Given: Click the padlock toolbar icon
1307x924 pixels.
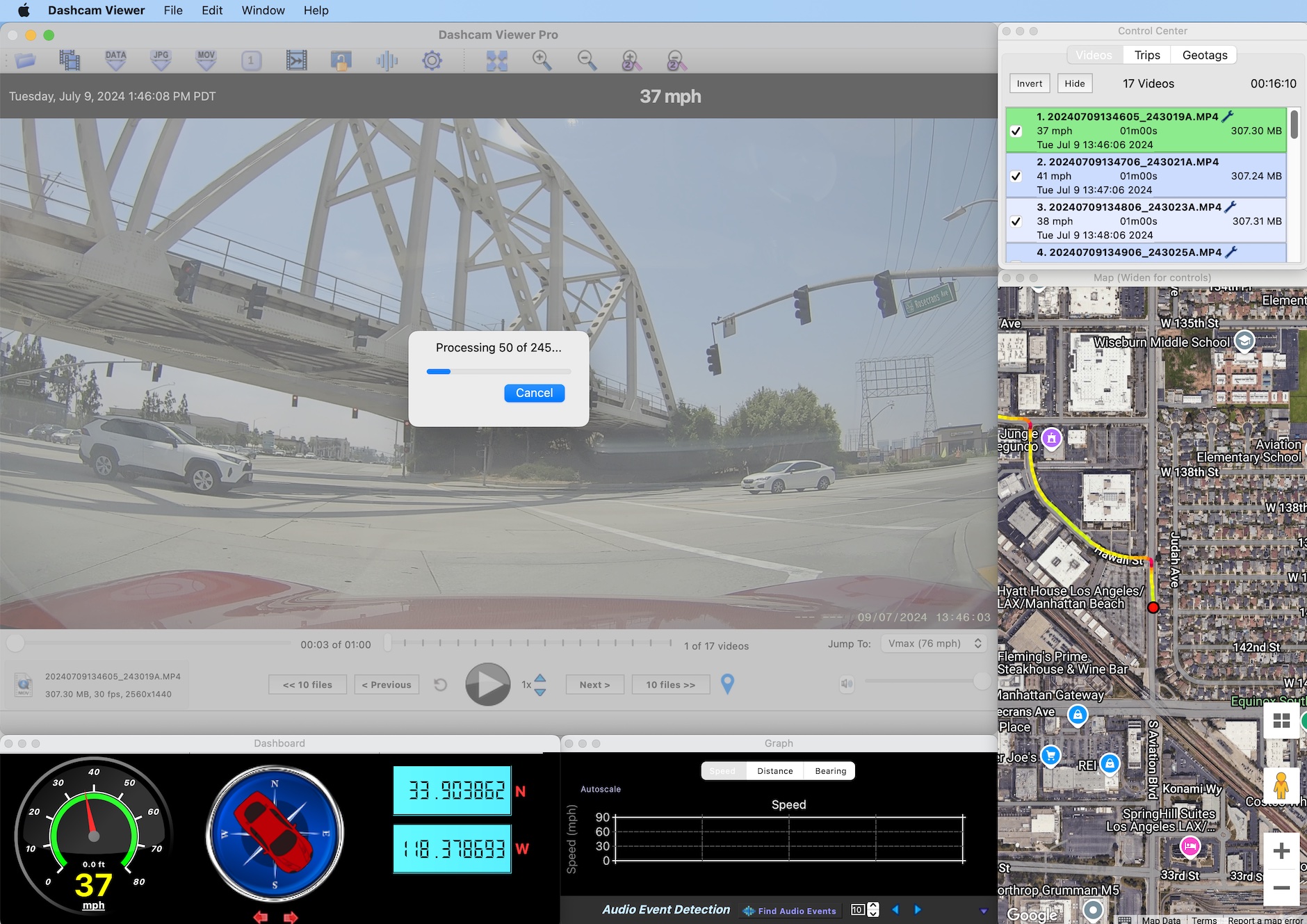Looking at the screenshot, I should coord(341,60).
